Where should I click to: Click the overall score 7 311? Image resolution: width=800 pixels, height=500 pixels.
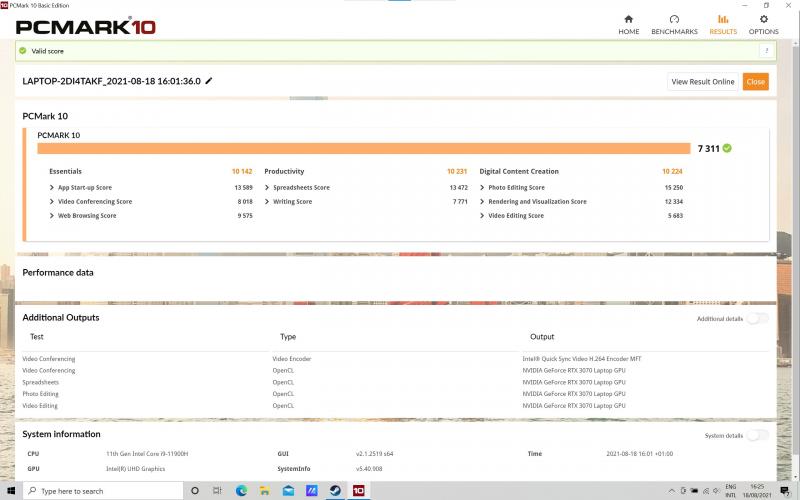[x=708, y=148]
